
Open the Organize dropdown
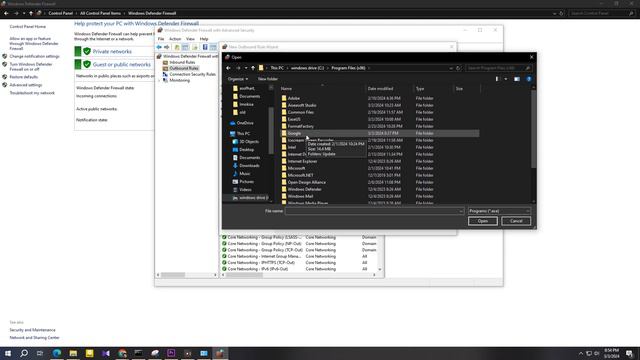coord(238,79)
